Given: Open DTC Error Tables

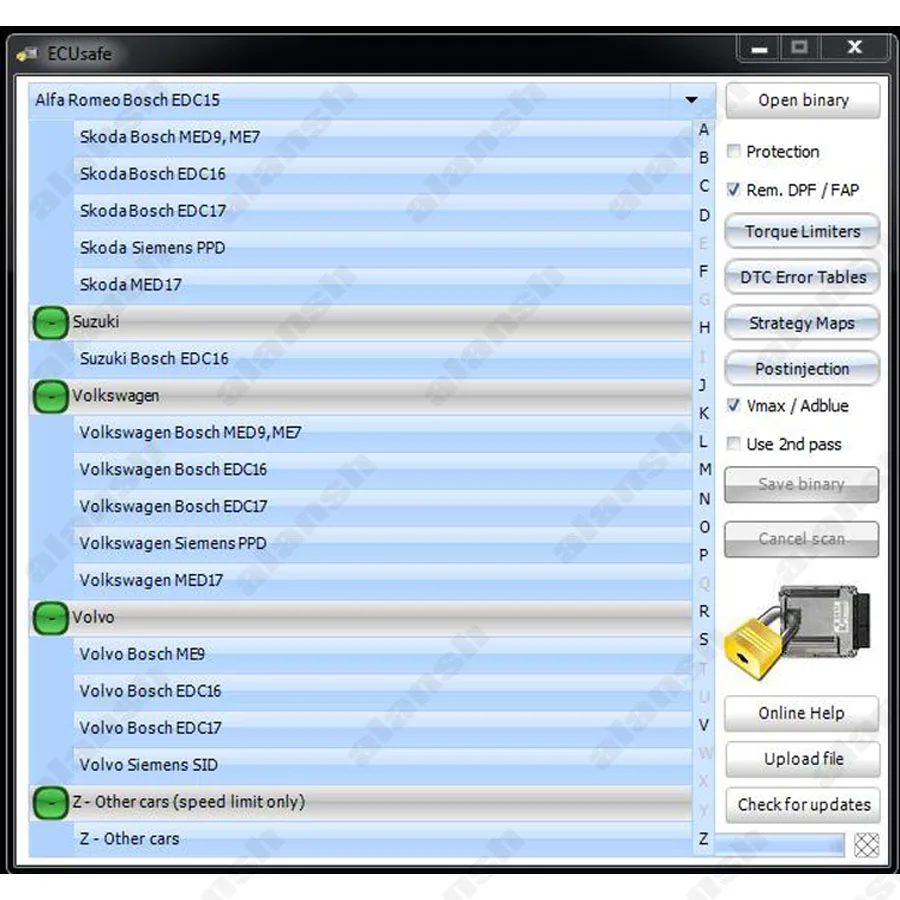Looking at the screenshot, I should click(x=802, y=277).
